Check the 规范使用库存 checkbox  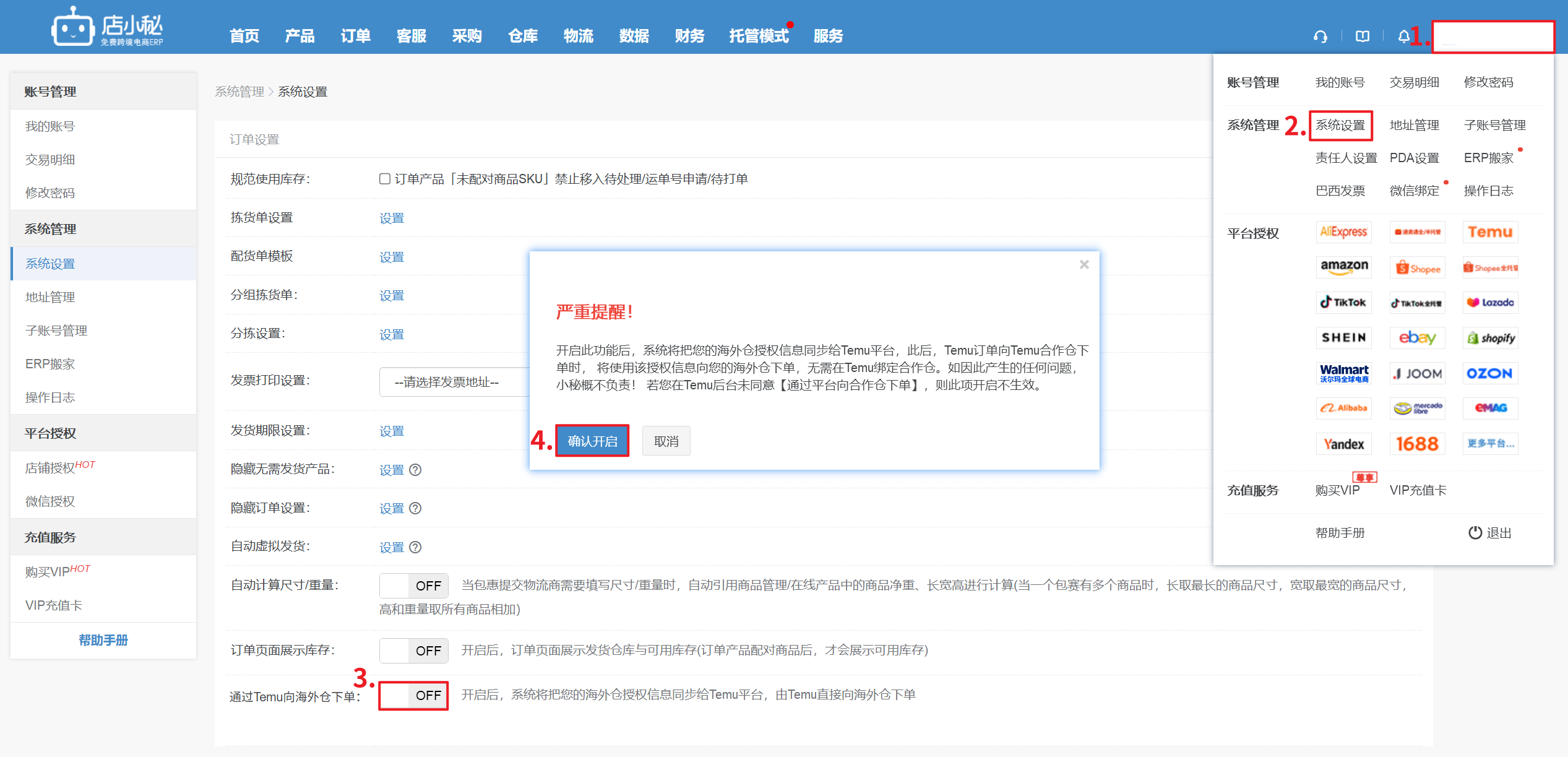click(385, 179)
